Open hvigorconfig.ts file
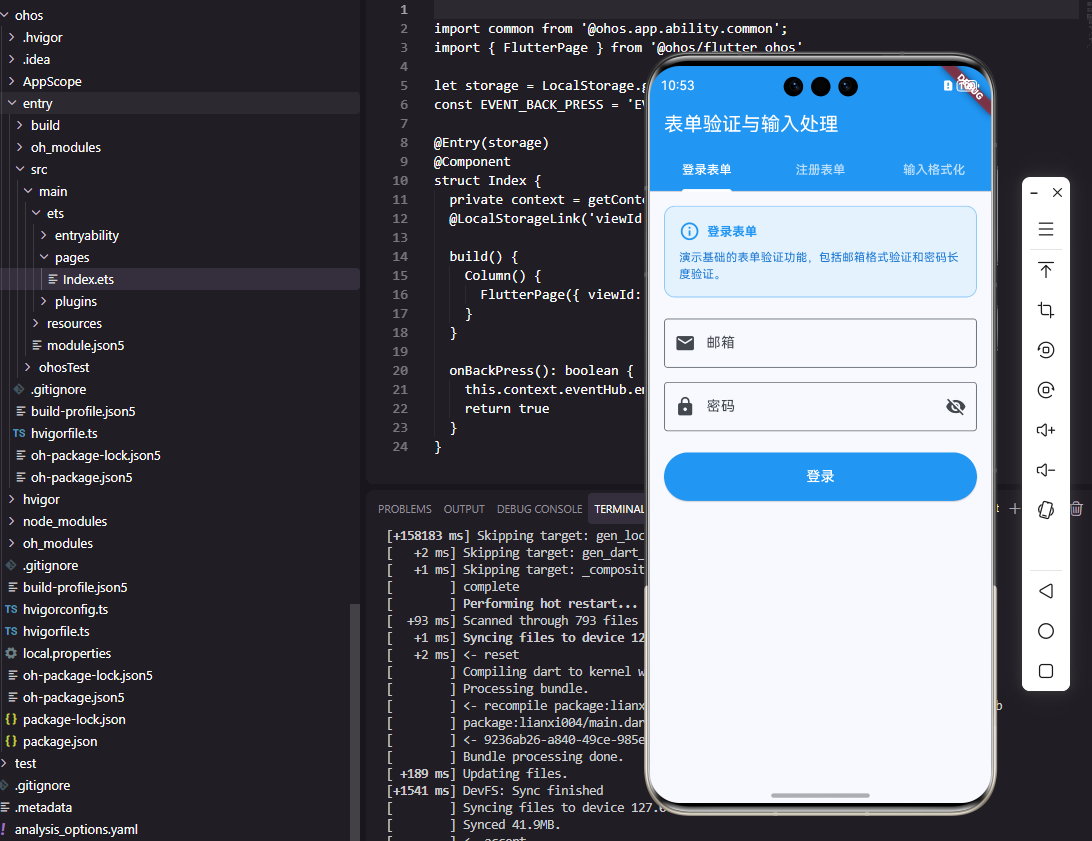The height and width of the screenshot is (841, 1092). 65,609
